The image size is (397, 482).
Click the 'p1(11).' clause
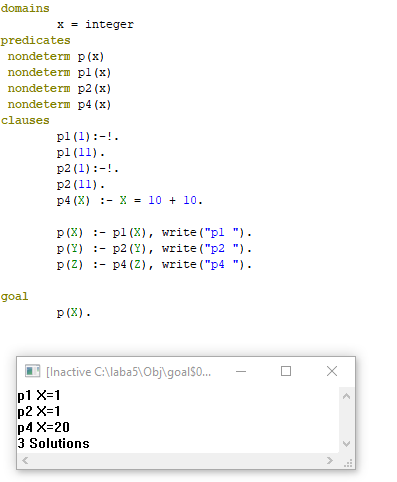(x=81, y=153)
